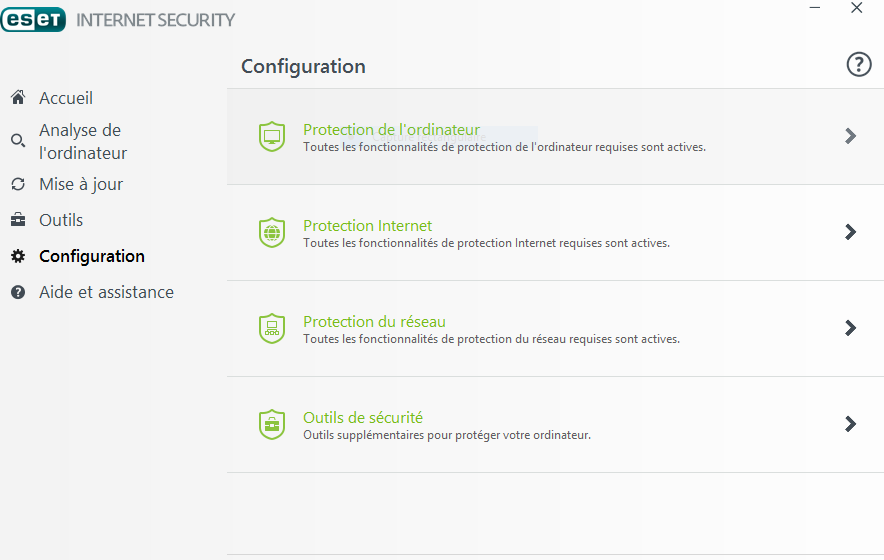Expand Outils de sécurité using its chevron
884x560 pixels.
(x=851, y=424)
